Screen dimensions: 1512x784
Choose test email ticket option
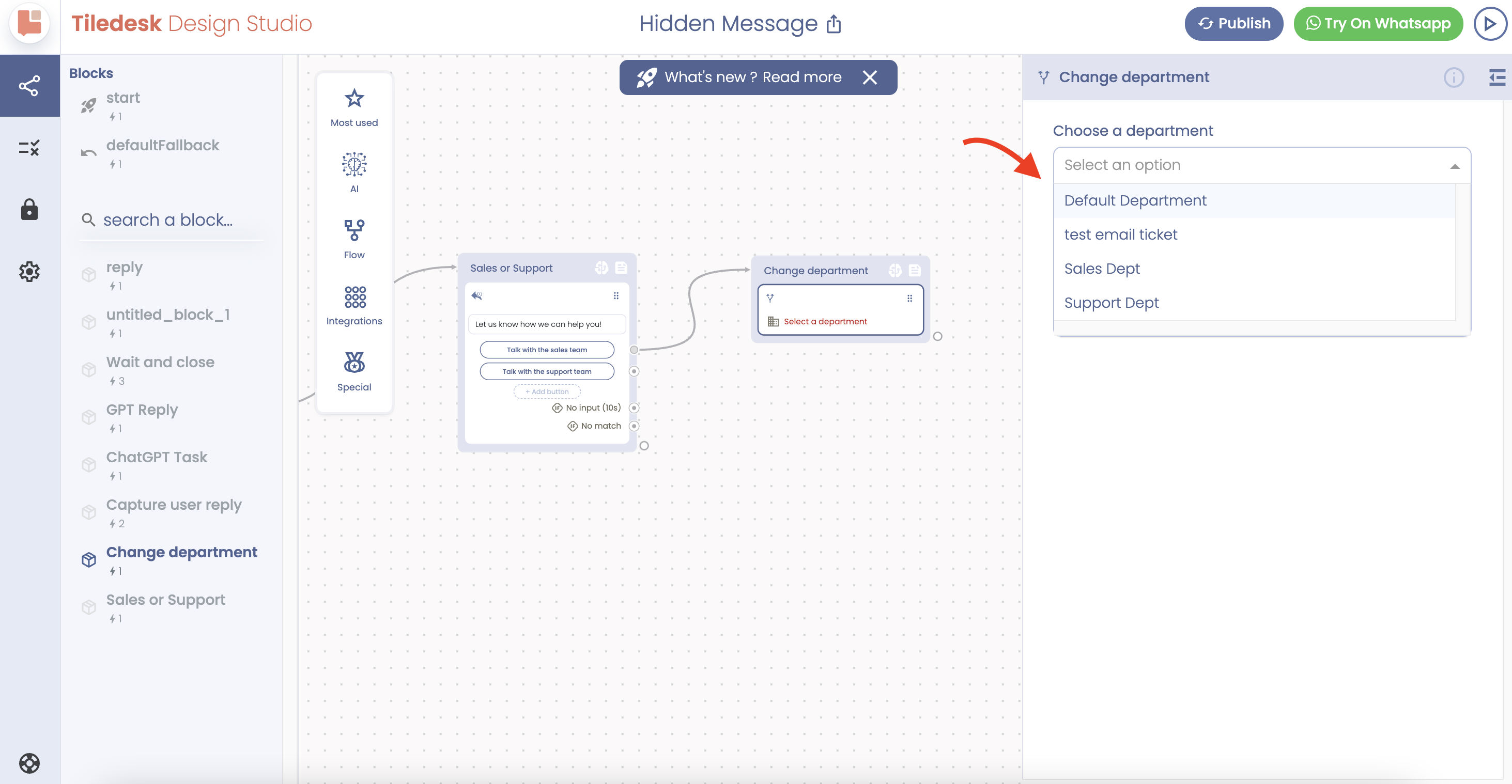pyautogui.click(x=1254, y=234)
